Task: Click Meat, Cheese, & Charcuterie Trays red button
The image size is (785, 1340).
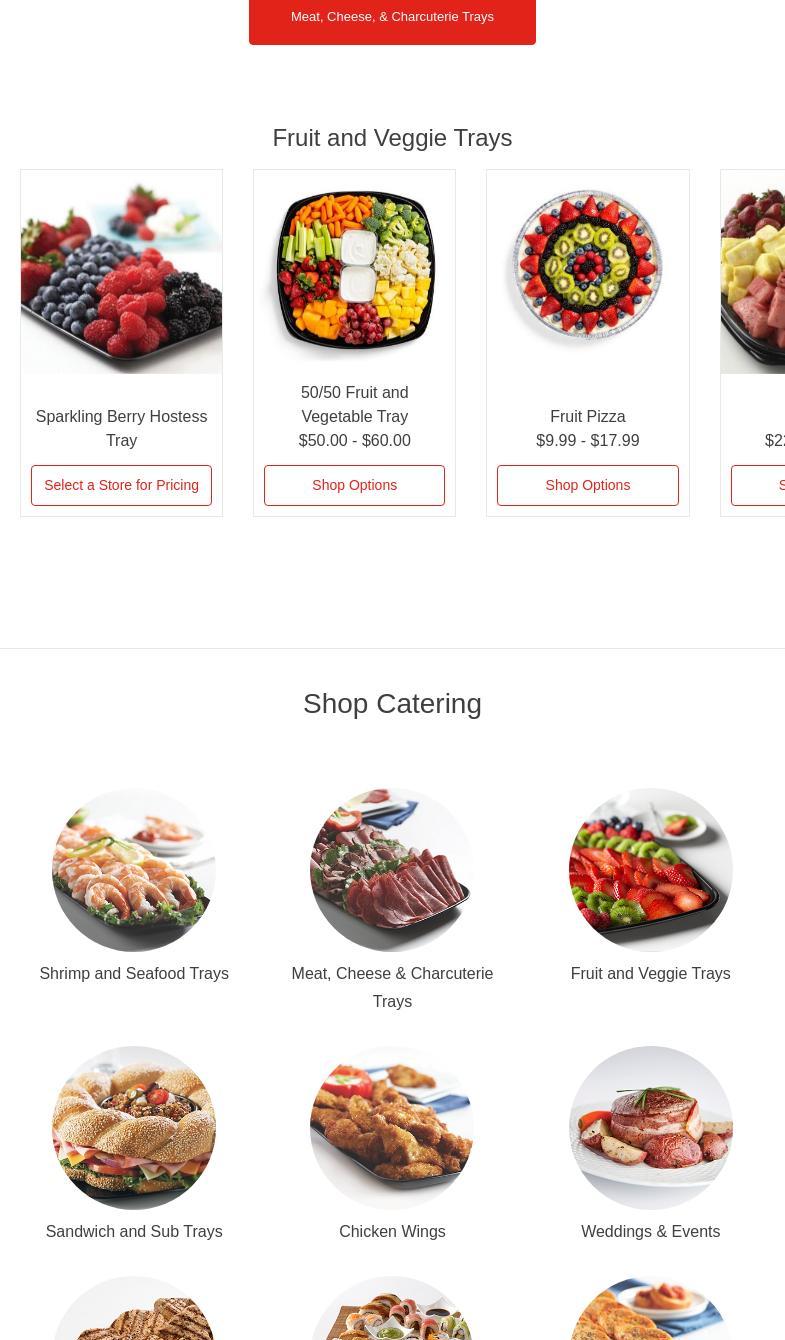Action: (392, 17)
